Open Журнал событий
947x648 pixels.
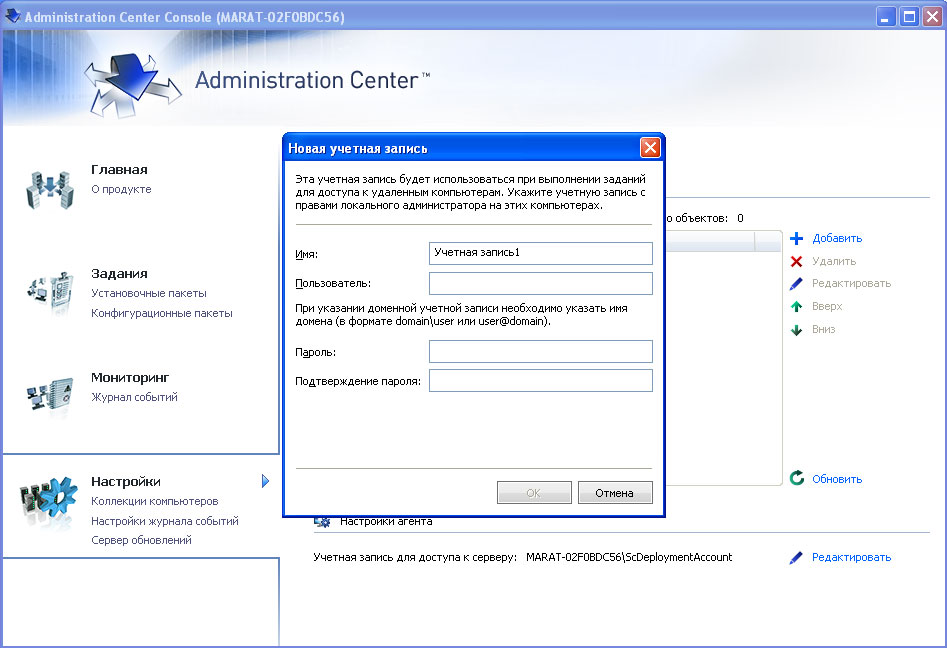point(134,397)
